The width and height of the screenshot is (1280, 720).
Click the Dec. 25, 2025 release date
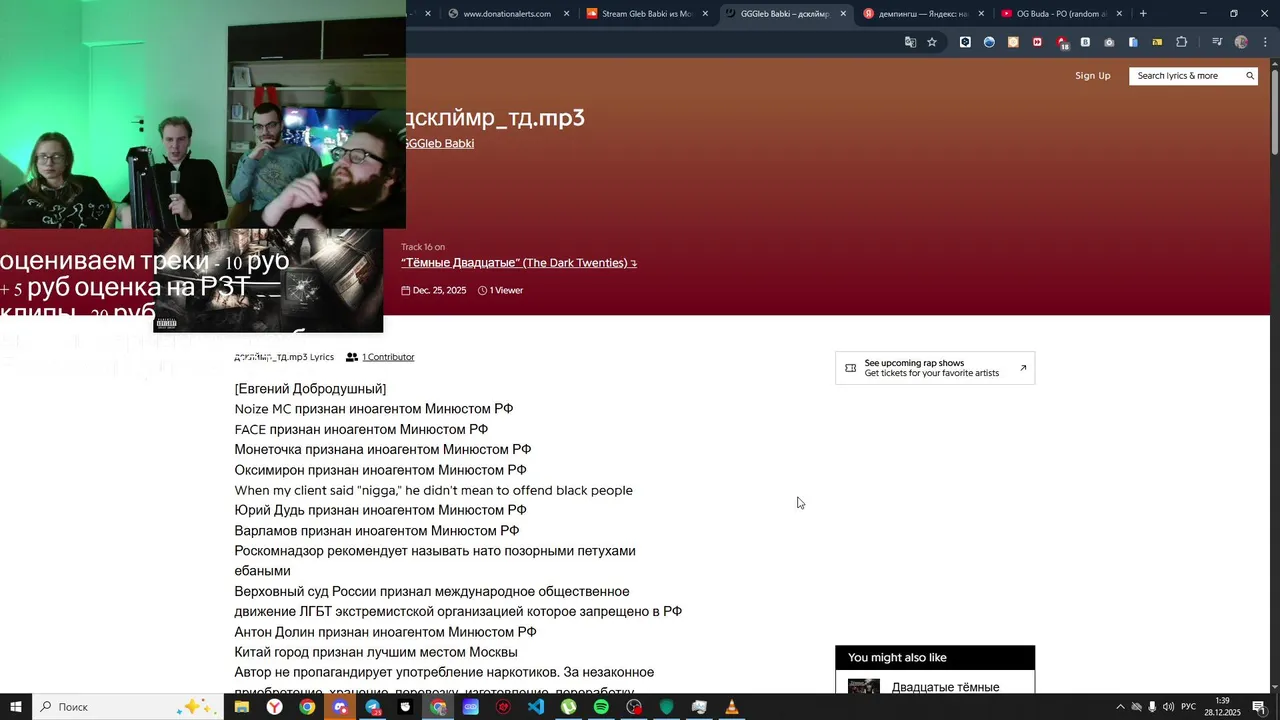(434, 290)
